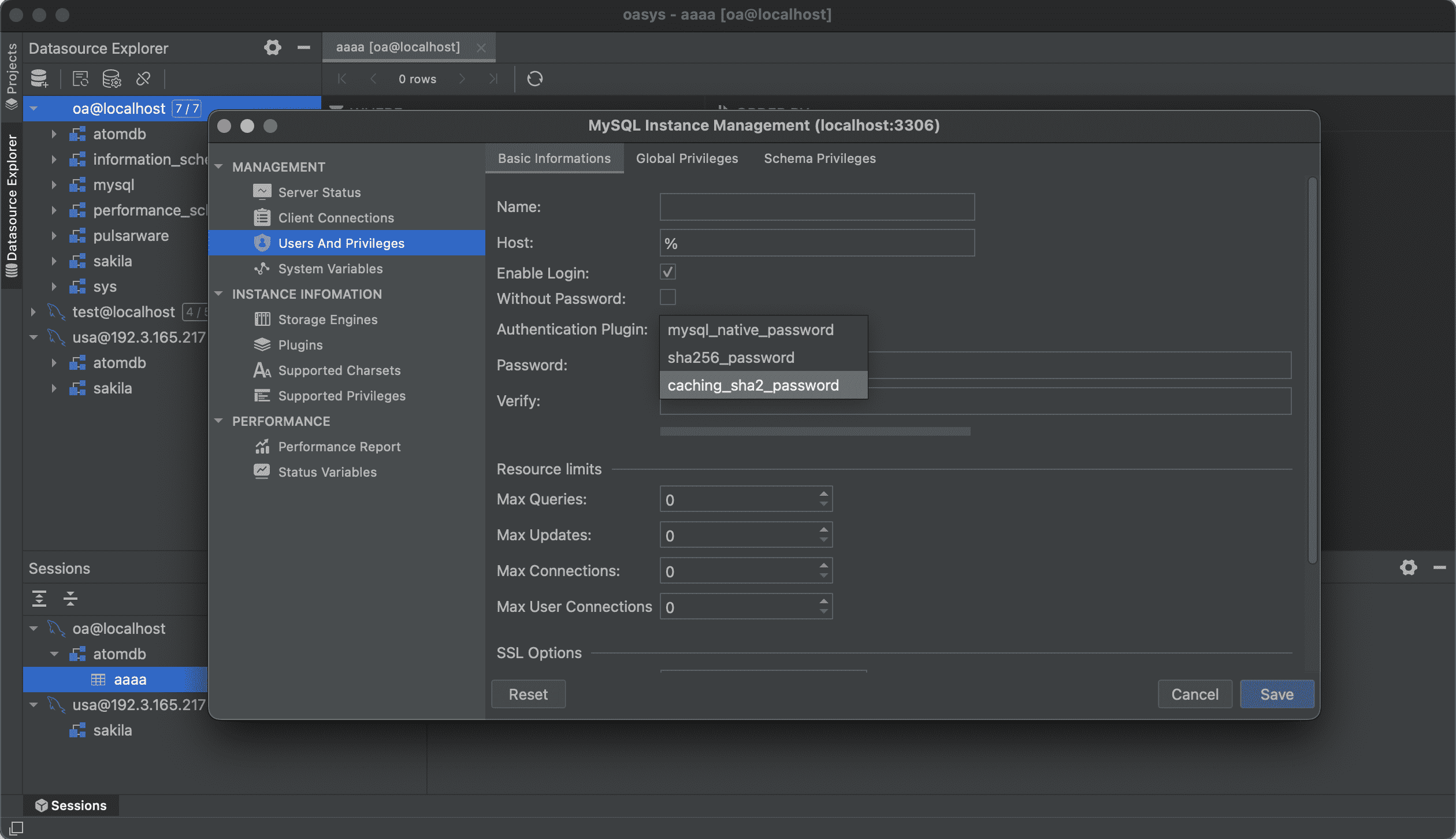Click the refresh icon in the table toolbar
Image resolution: width=1456 pixels, height=839 pixels.
pos(535,79)
